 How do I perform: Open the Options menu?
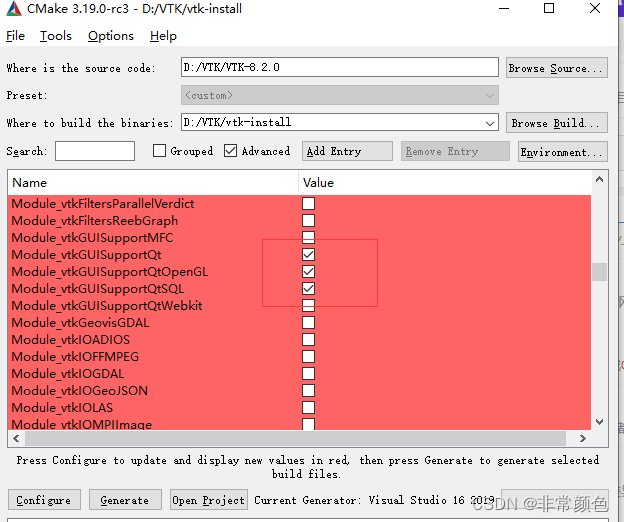pyautogui.click(x=111, y=36)
